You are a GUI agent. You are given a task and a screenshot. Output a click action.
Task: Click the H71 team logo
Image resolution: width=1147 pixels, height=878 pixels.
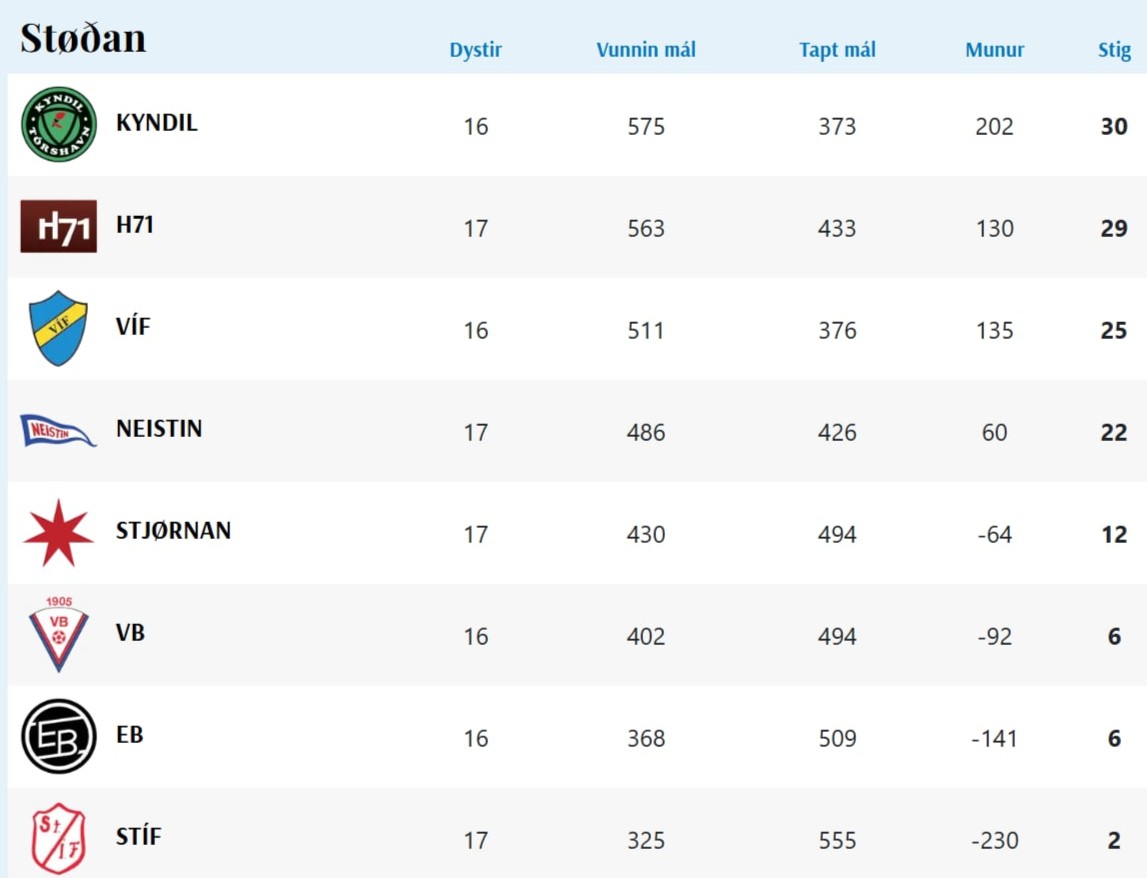pyautogui.click(x=59, y=227)
